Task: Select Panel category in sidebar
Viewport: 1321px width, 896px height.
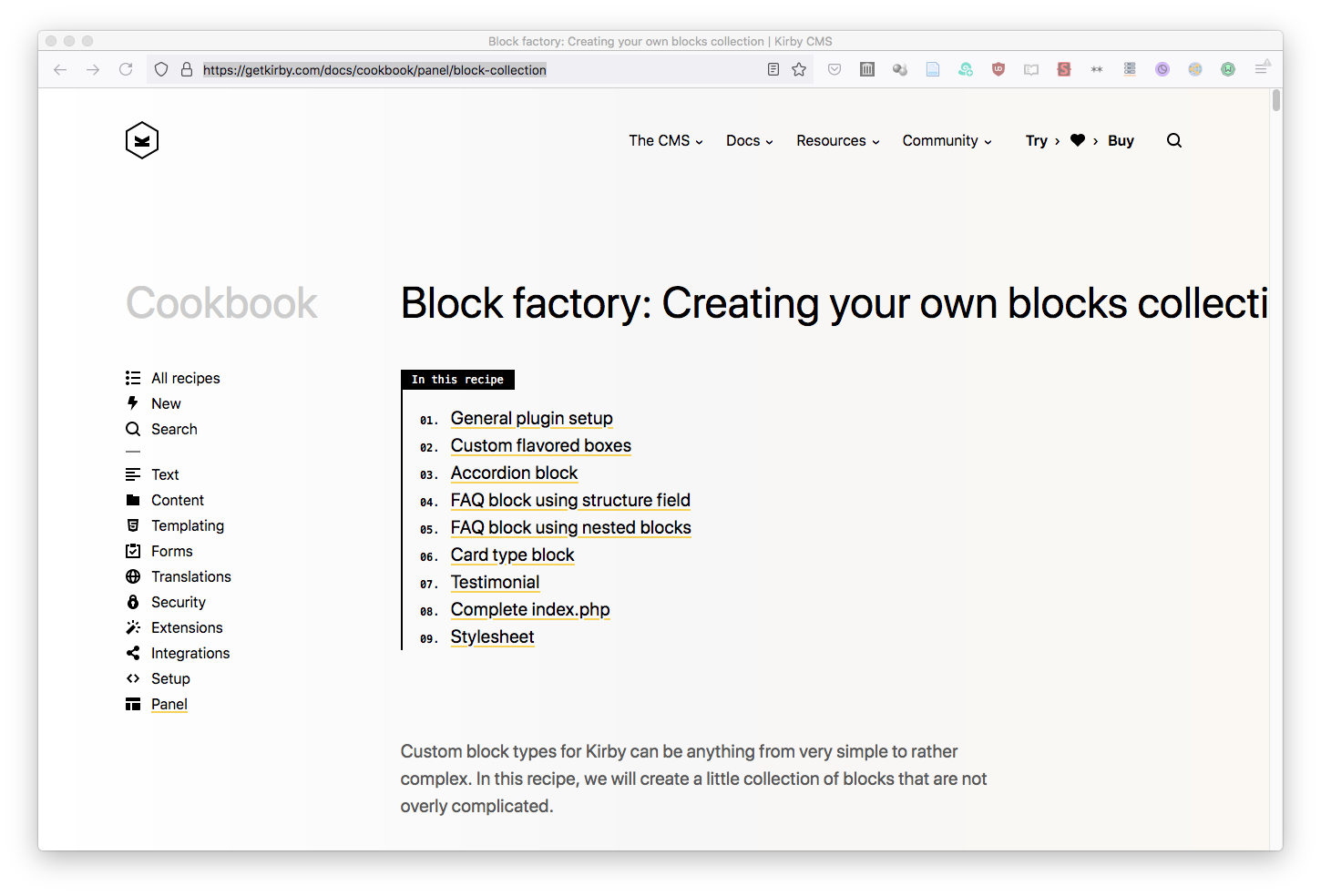Action: pos(157,704)
